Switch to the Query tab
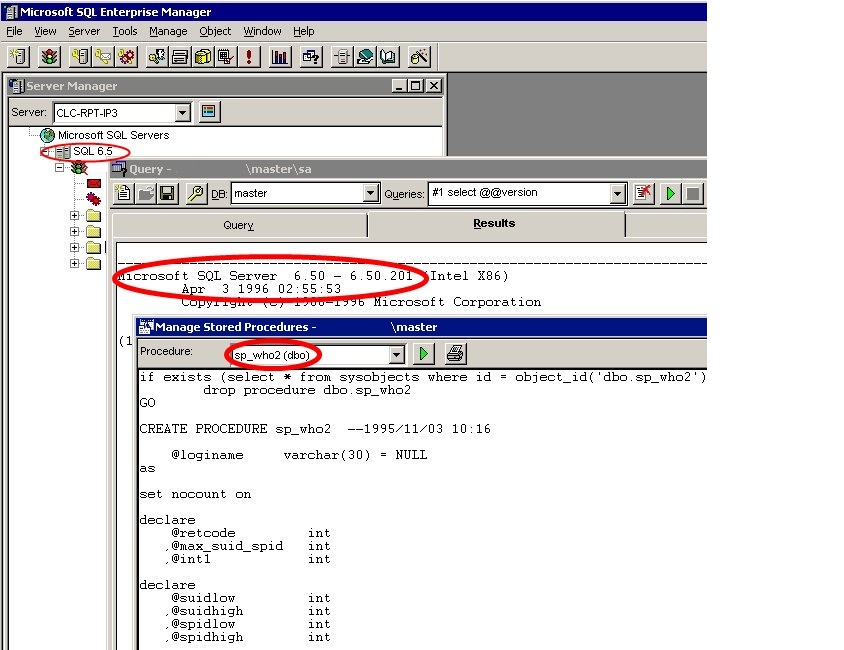This screenshot has height=650, width=844. (x=239, y=225)
